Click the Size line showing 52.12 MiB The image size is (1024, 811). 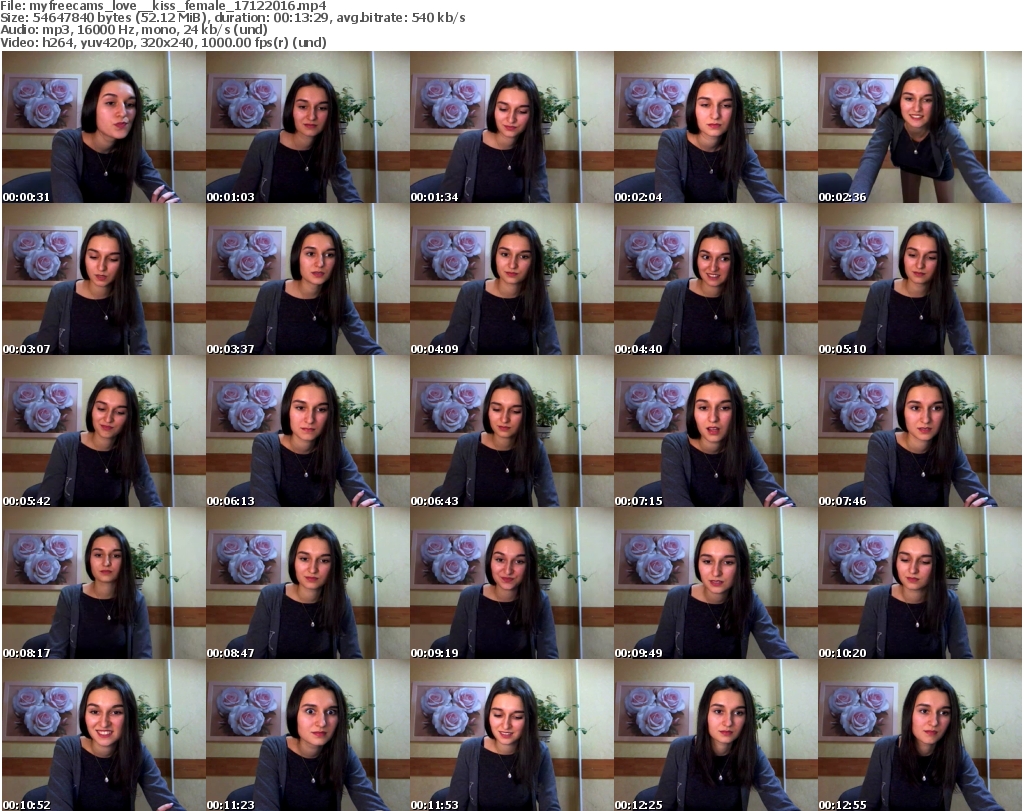click(232, 18)
